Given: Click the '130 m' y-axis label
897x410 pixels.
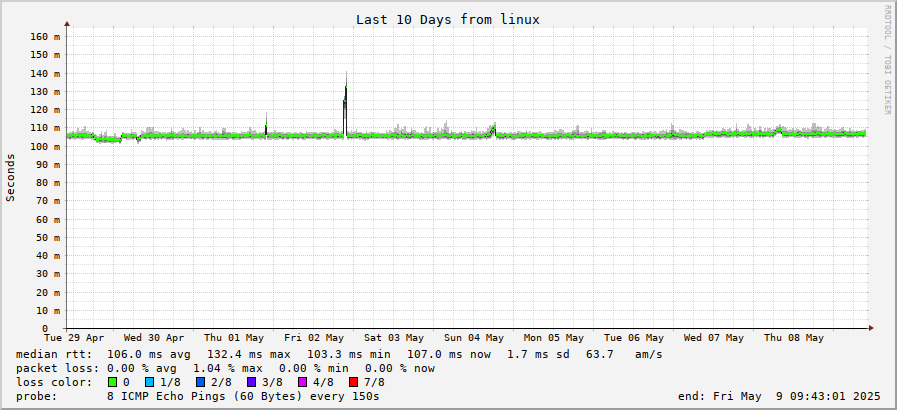Looking at the screenshot, I should click(x=45, y=91).
